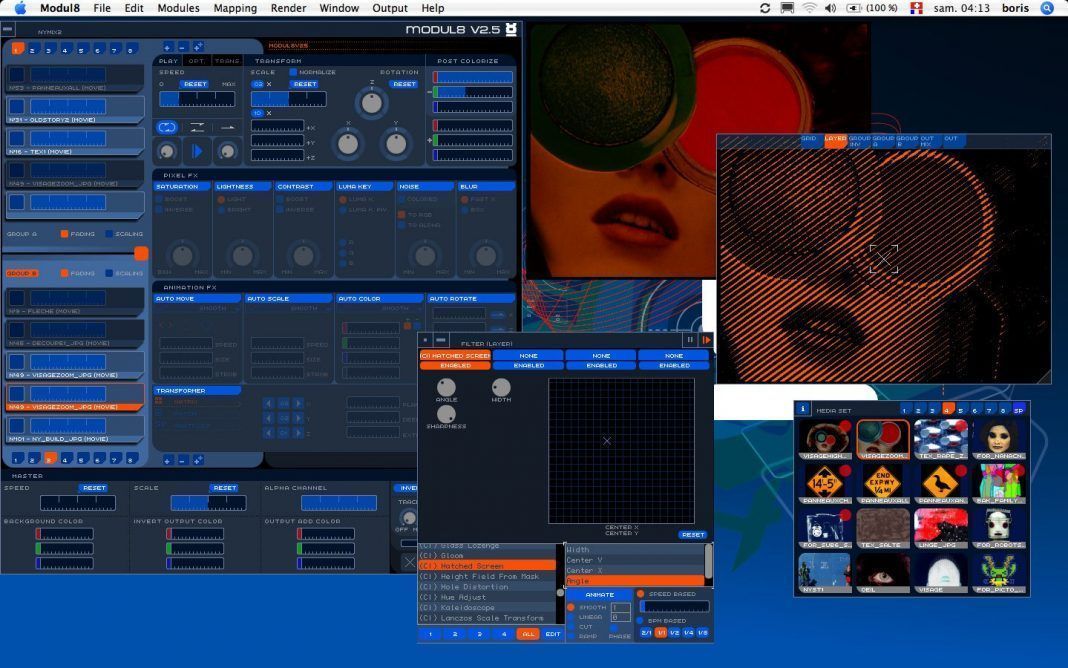Image resolution: width=1068 pixels, height=668 pixels.
Task: Click the pause icon in the Filter window header
Action: pos(690,340)
